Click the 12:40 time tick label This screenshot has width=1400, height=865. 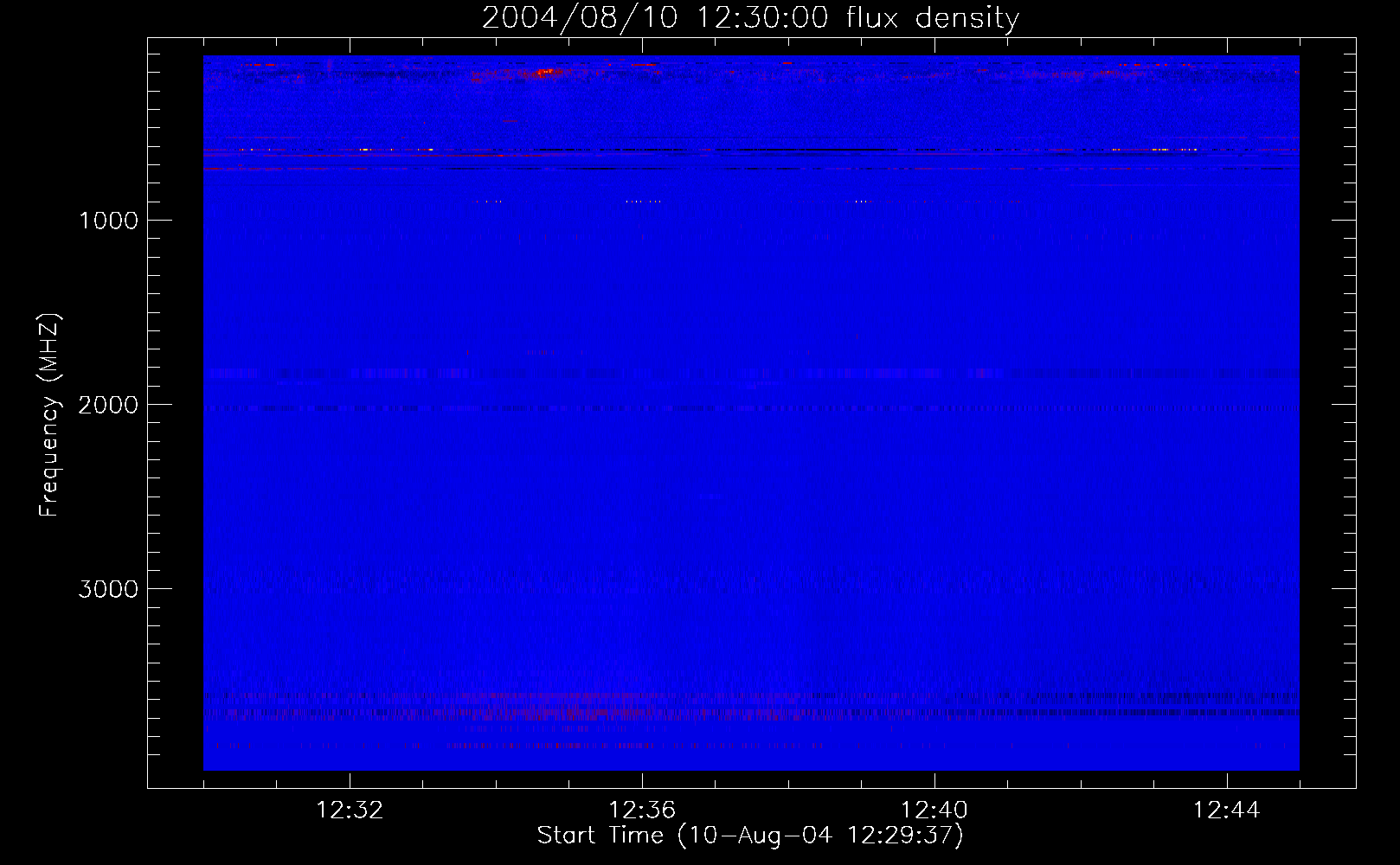pyautogui.click(x=934, y=811)
